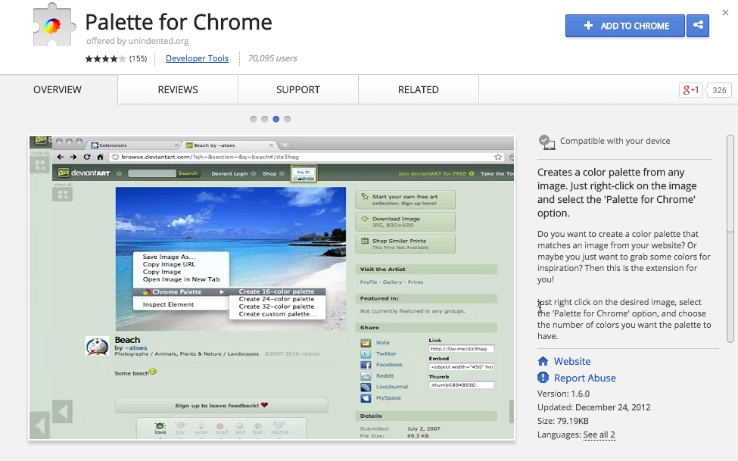Open the extension Website link
738x461 pixels.
[572, 361]
